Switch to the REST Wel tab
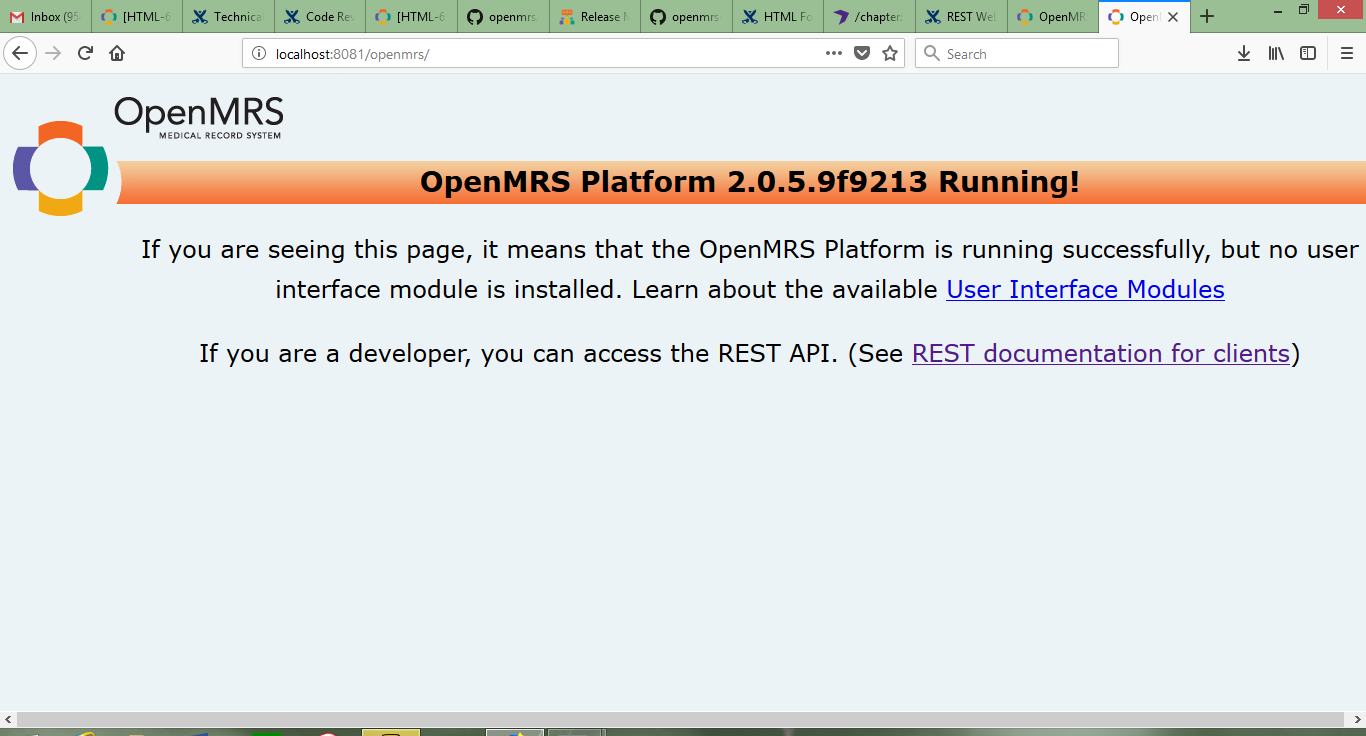This screenshot has width=1366, height=736. coord(961,17)
